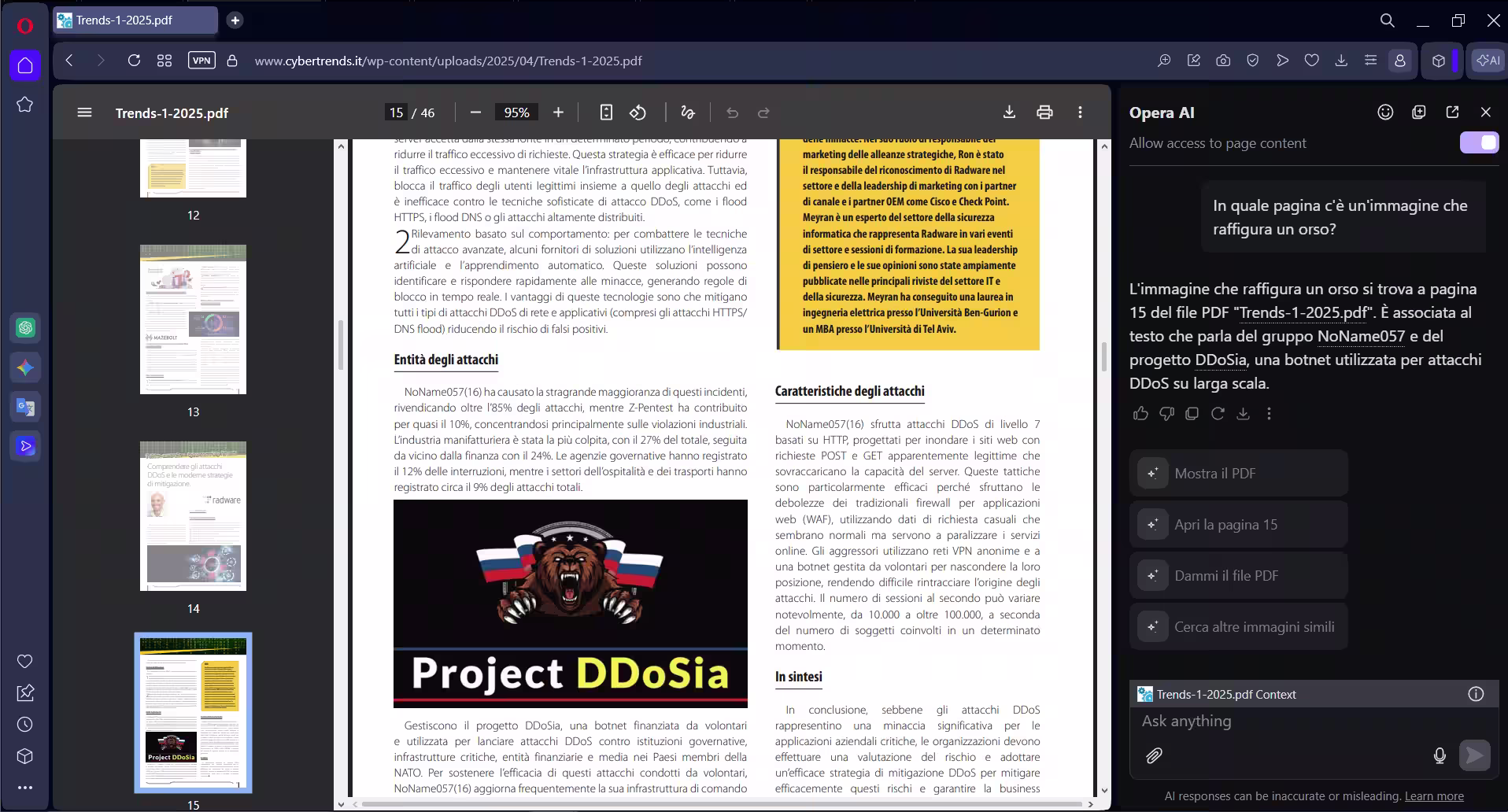Choose the suggestion Dammi il file PDF
The width and height of the screenshot is (1508, 812).
[1239, 575]
